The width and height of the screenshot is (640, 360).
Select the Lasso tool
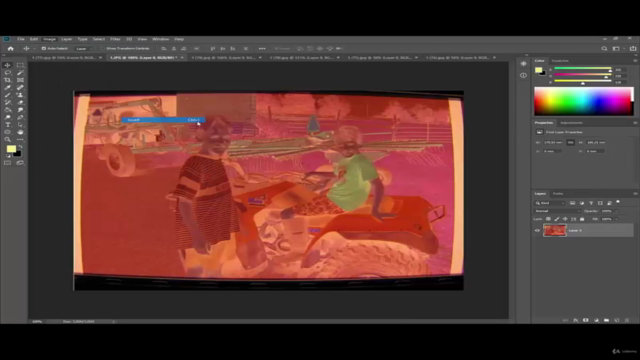click(x=7, y=73)
